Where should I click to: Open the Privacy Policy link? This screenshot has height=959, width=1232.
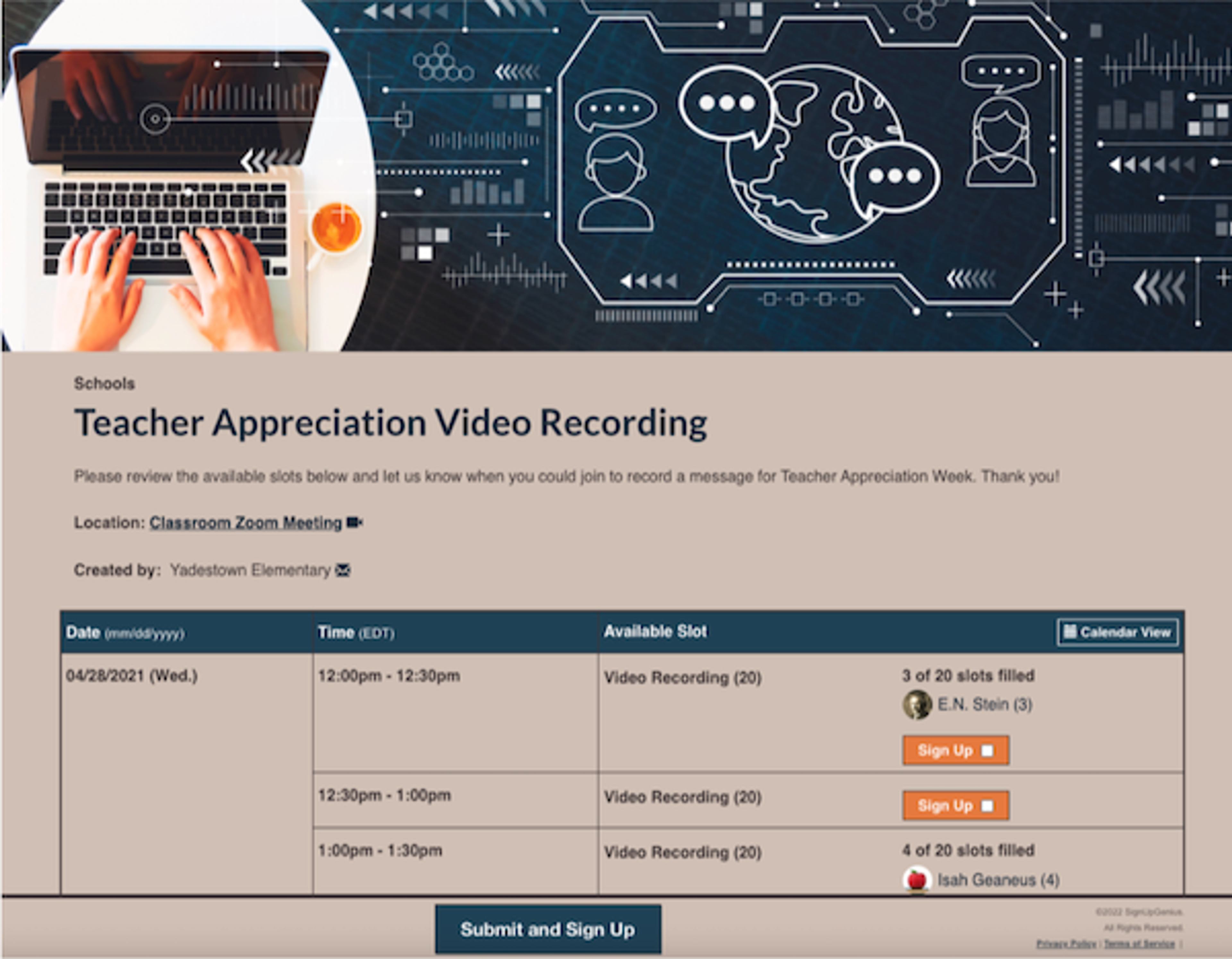(1066, 944)
